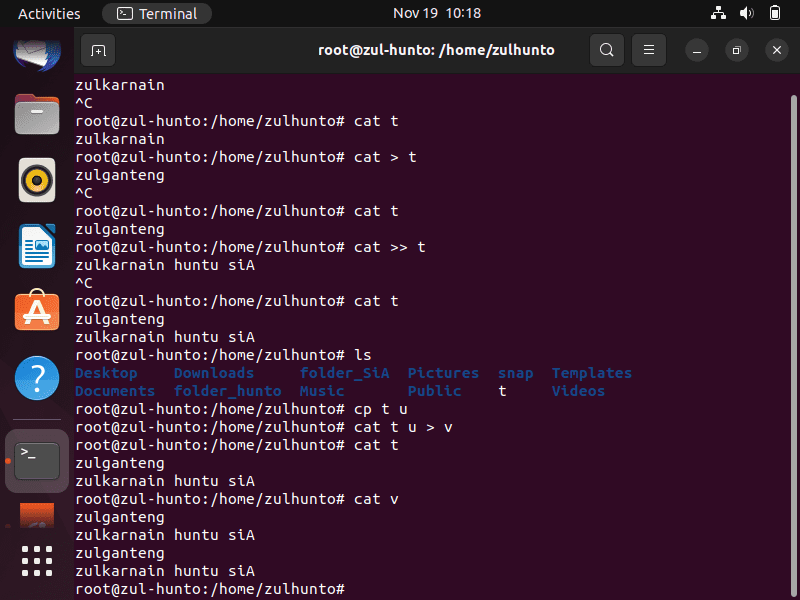Click the last command prompt line
The height and width of the screenshot is (600, 800).
click(x=210, y=589)
